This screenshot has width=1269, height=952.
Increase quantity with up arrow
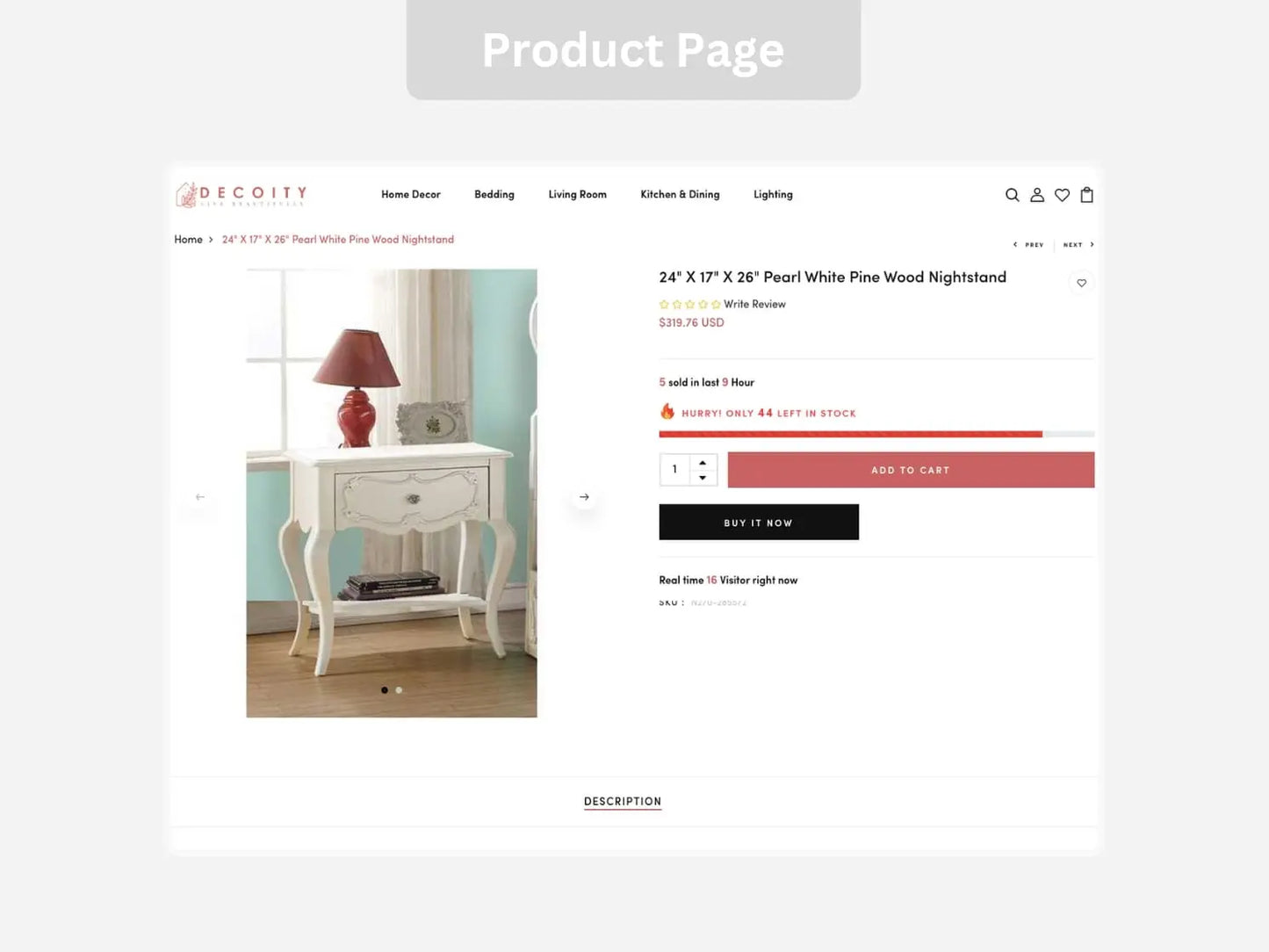(x=703, y=462)
